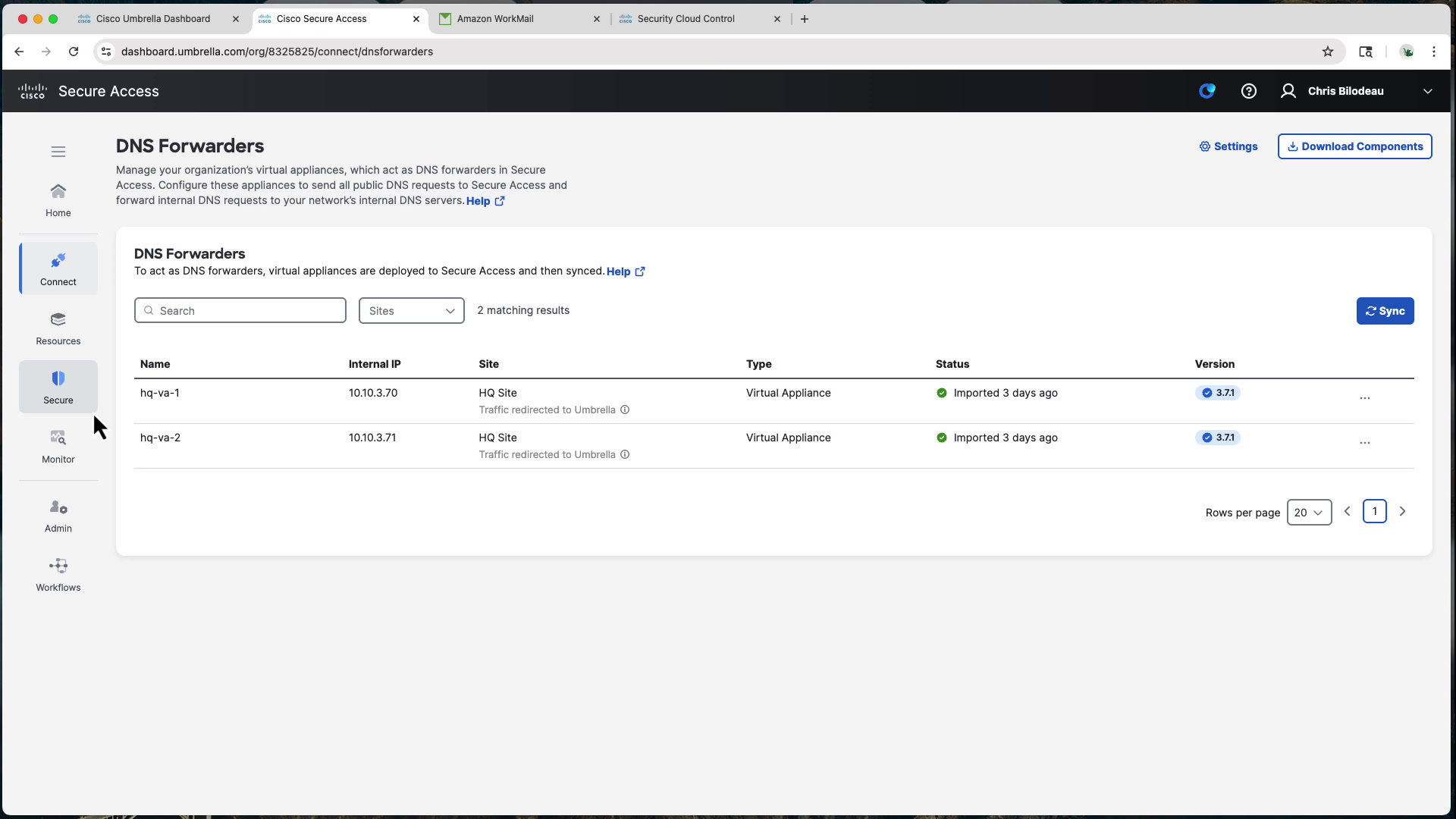Open actions menu for hq-va-2

[1365, 443]
